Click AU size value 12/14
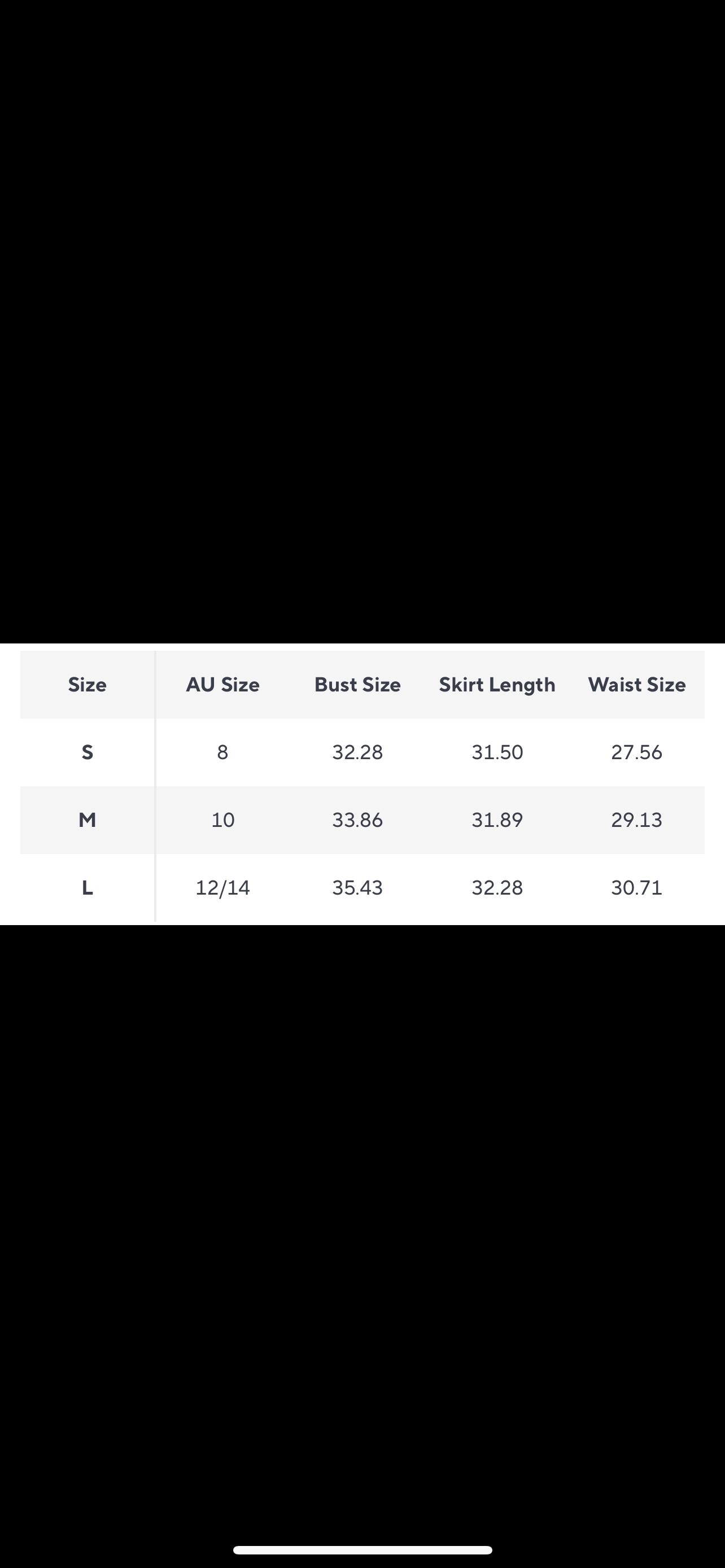Screen dimensions: 725x1568 click(223, 888)
